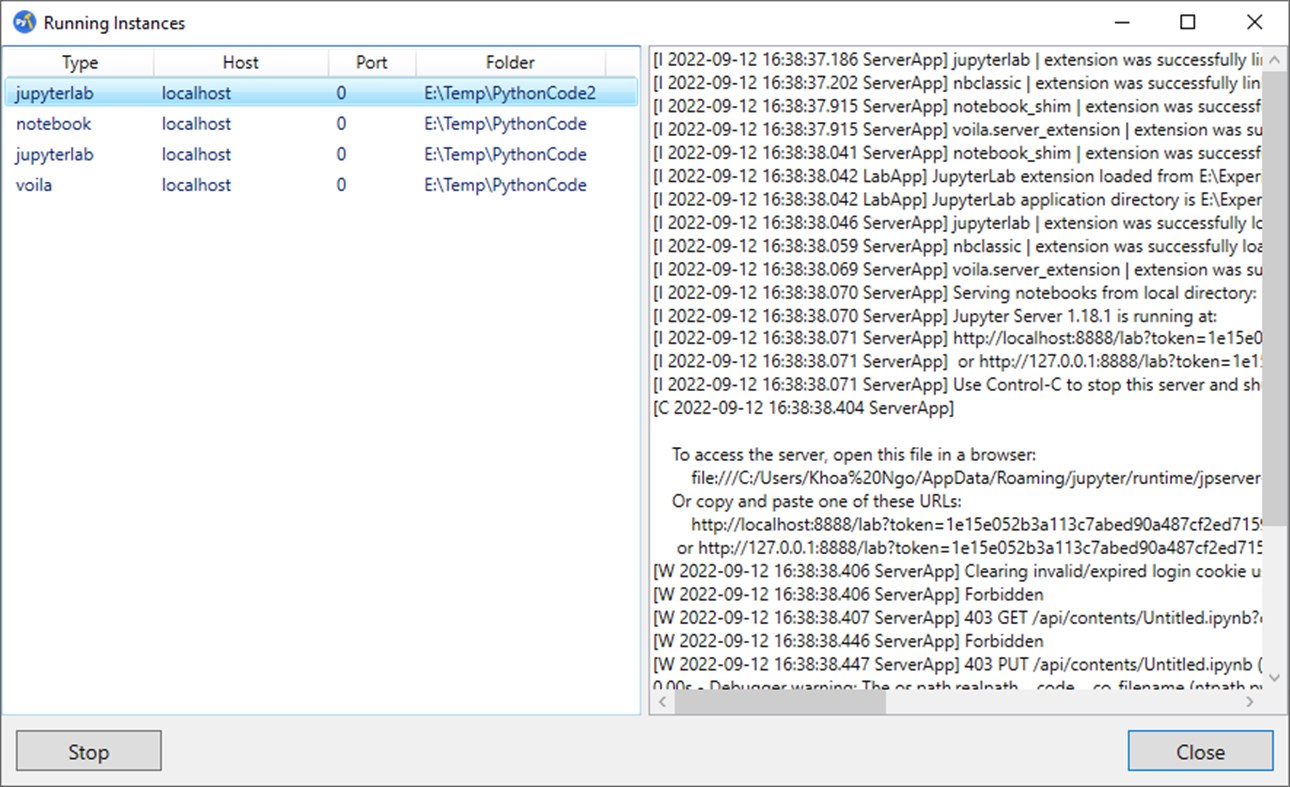Click the port value of voila row
This screenshot has width=1290, height=787.
[341, 185]
